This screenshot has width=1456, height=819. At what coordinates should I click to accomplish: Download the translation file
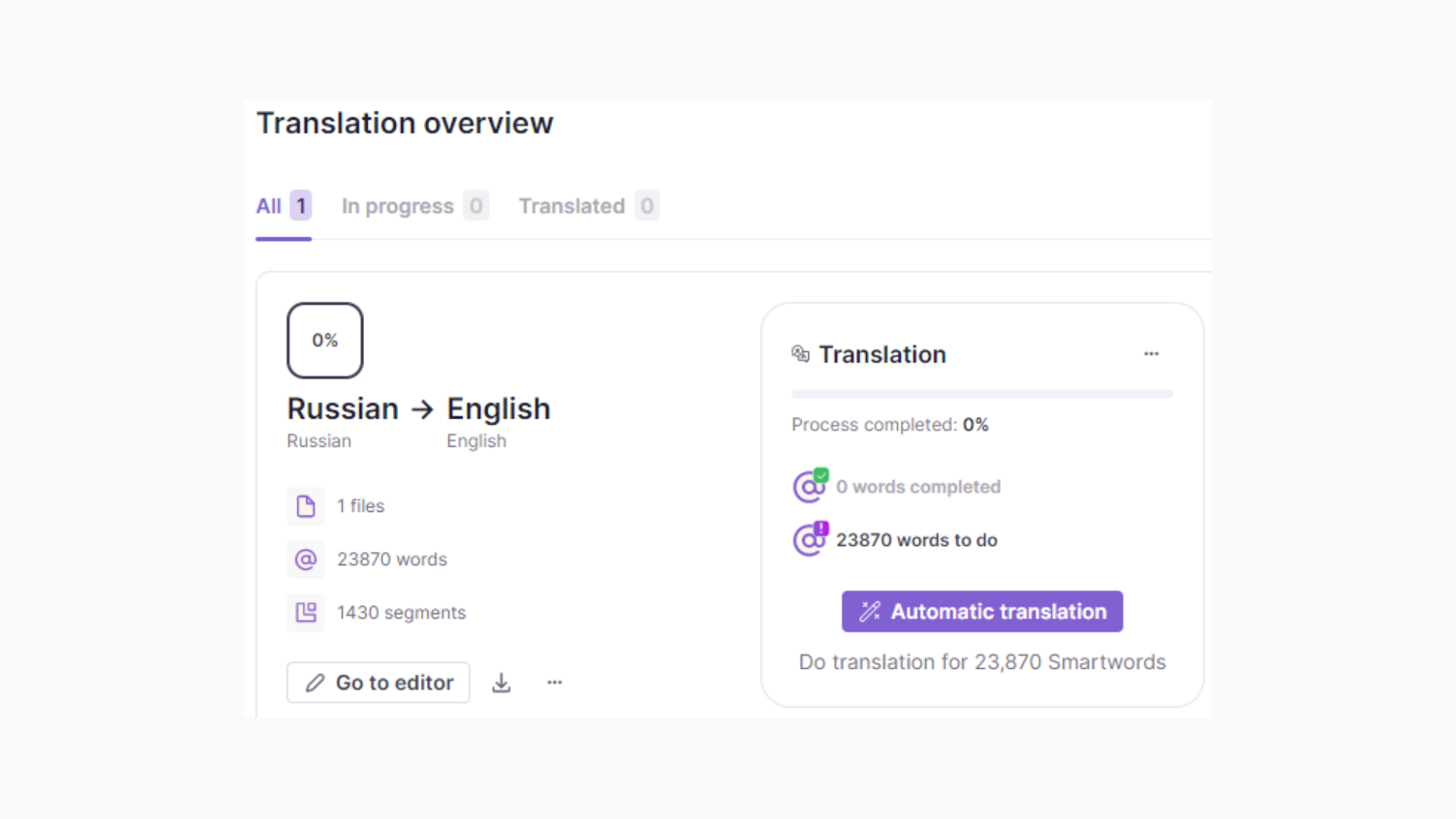coord(501,682)
